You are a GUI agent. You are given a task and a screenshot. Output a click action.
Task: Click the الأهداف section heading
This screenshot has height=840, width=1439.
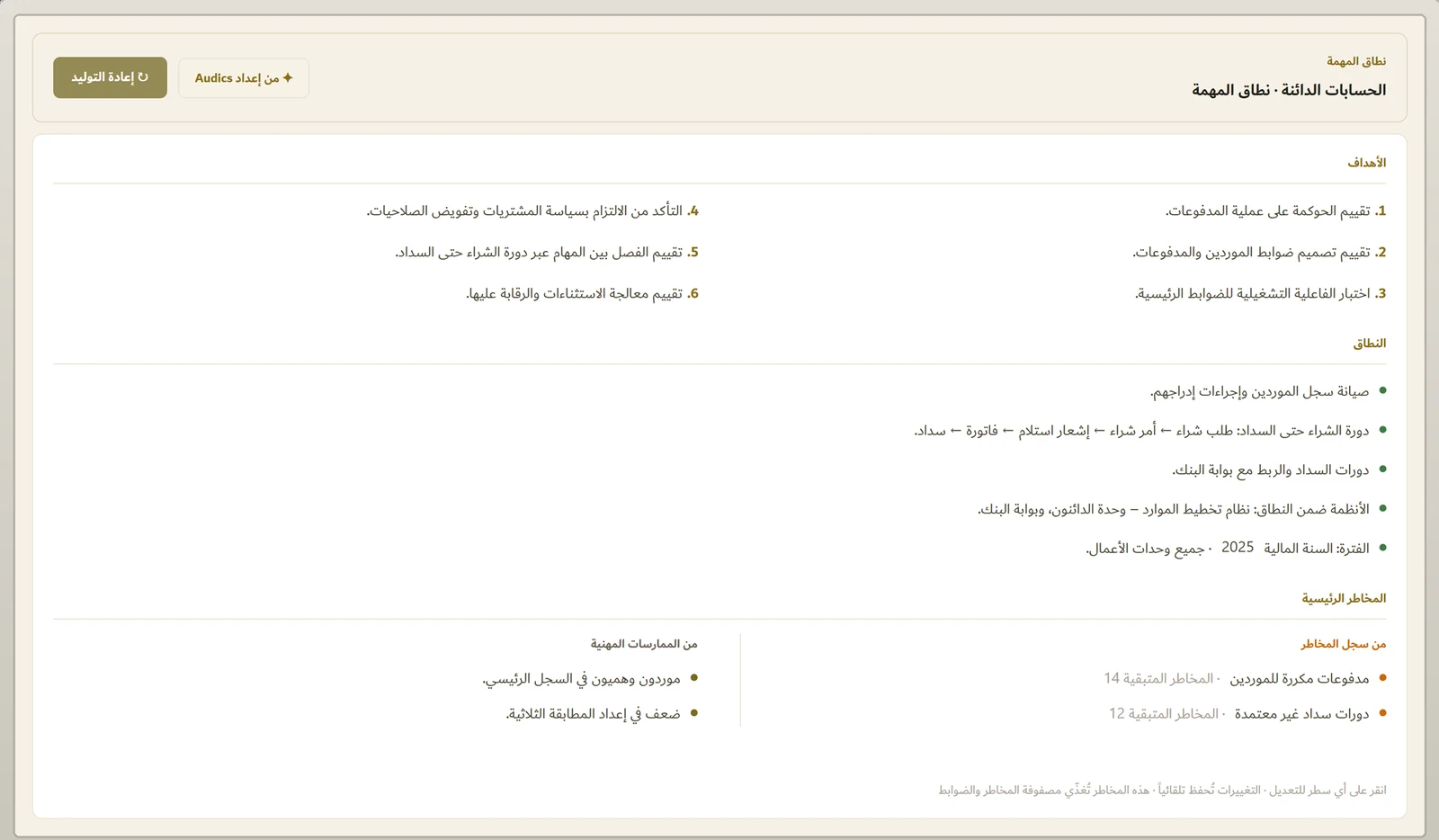1367,163
